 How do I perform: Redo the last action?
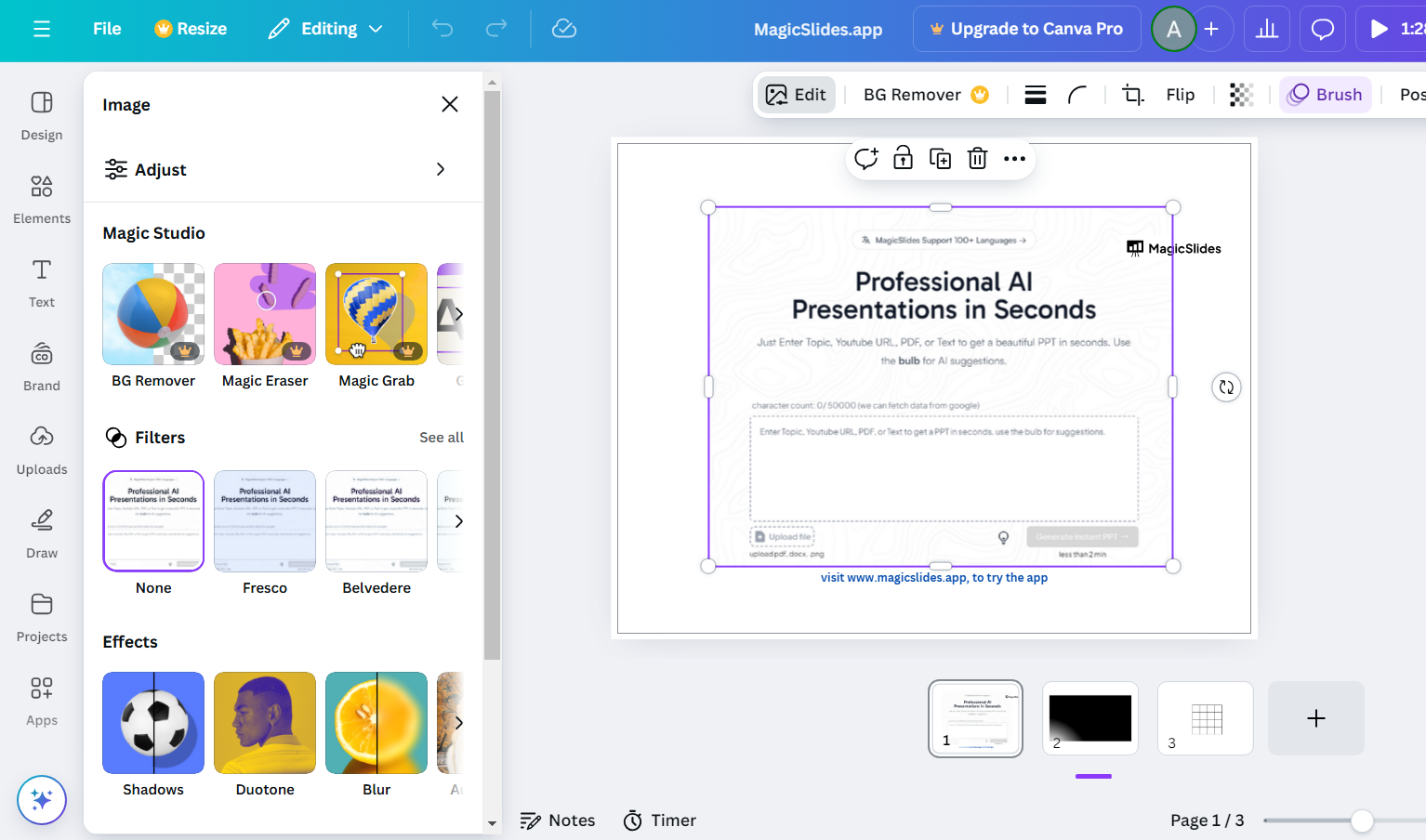496,29
